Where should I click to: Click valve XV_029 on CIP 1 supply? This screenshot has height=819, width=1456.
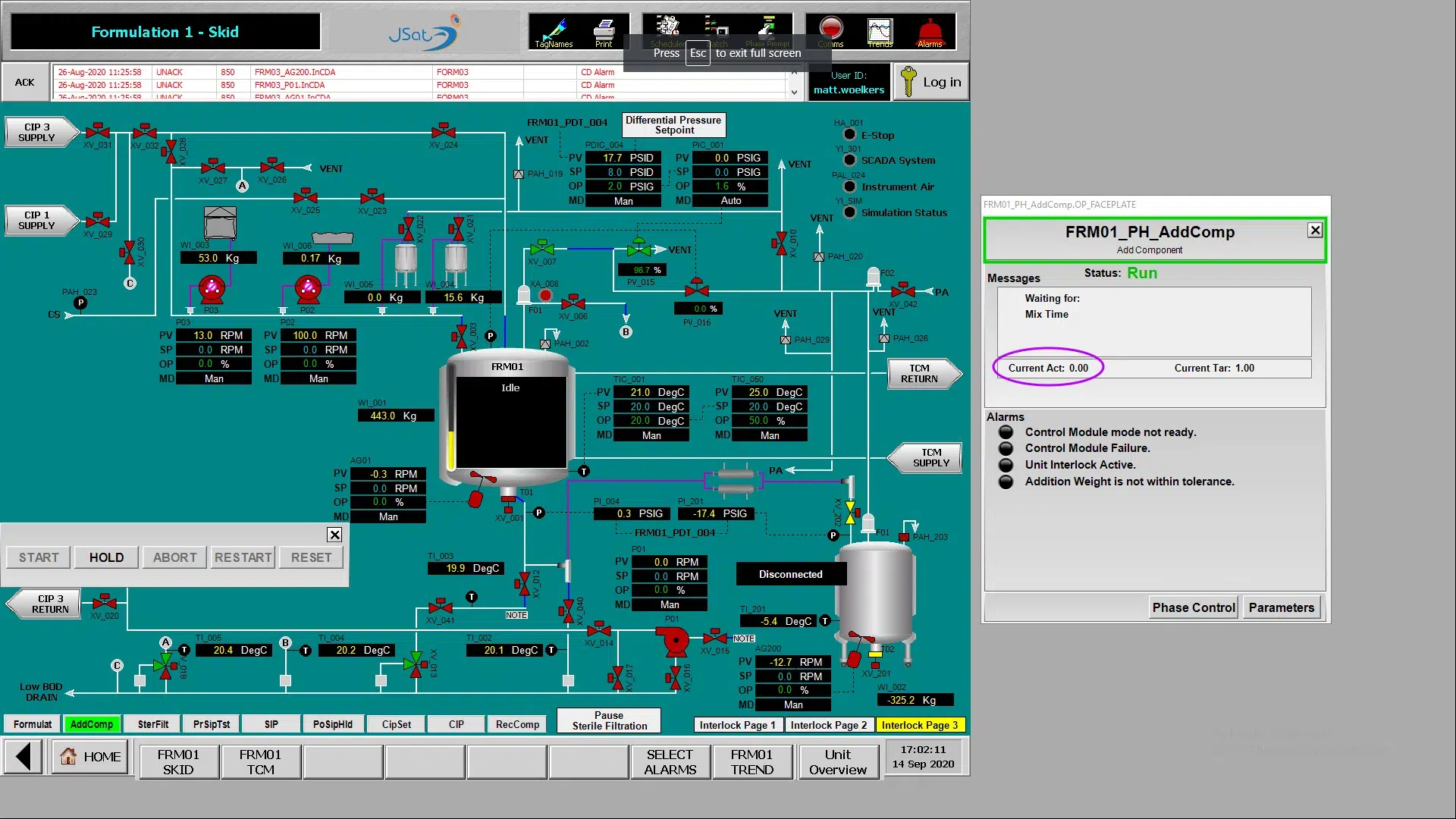(97, 220)
